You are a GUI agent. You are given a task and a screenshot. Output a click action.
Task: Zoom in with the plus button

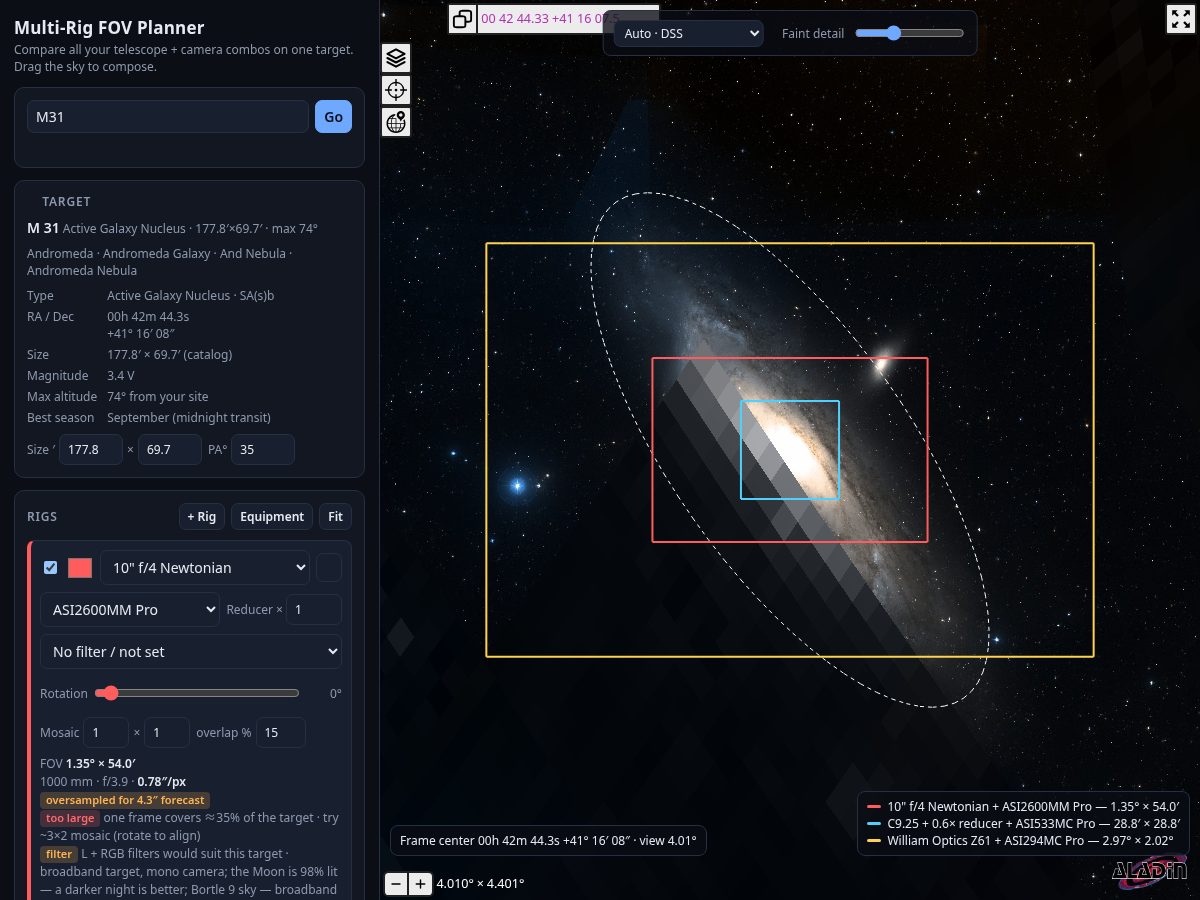[420, 884]
